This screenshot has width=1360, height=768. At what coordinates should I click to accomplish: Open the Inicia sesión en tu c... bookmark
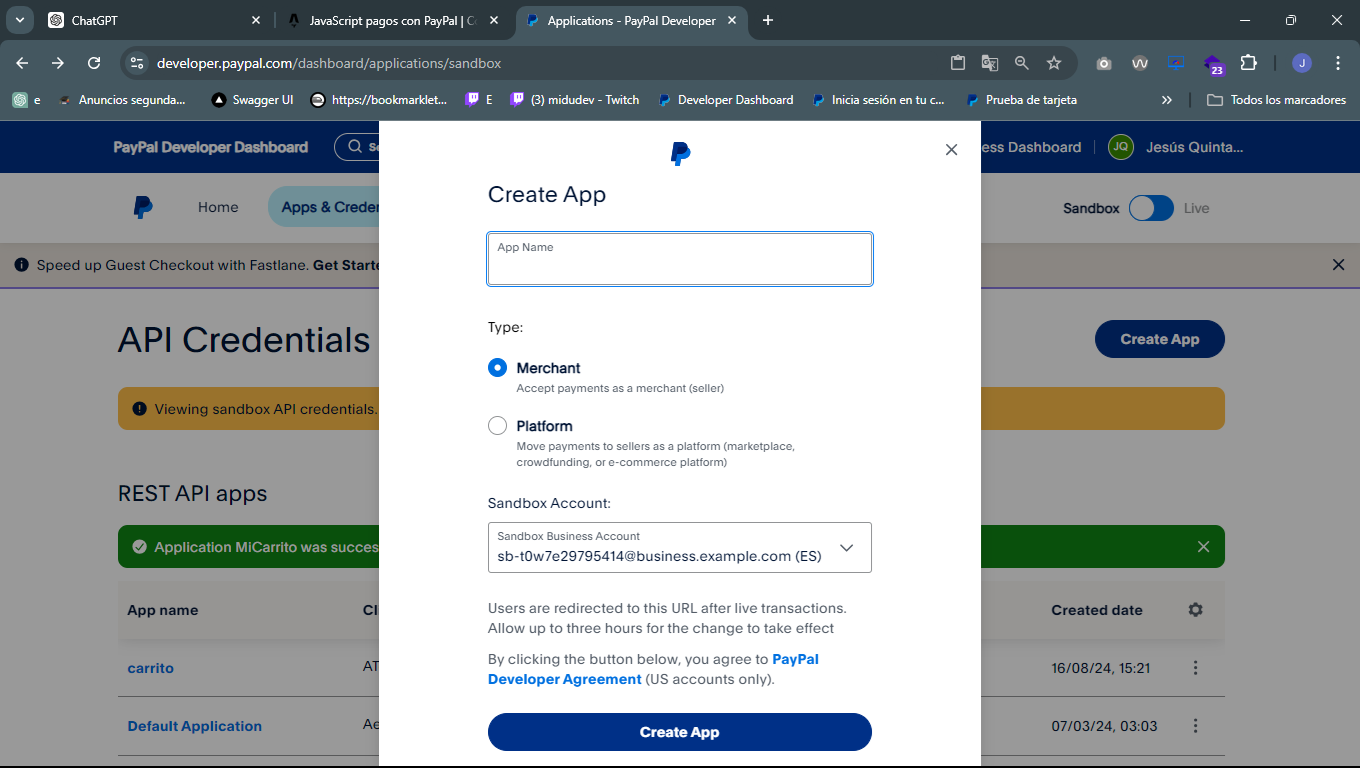[878, 100]
